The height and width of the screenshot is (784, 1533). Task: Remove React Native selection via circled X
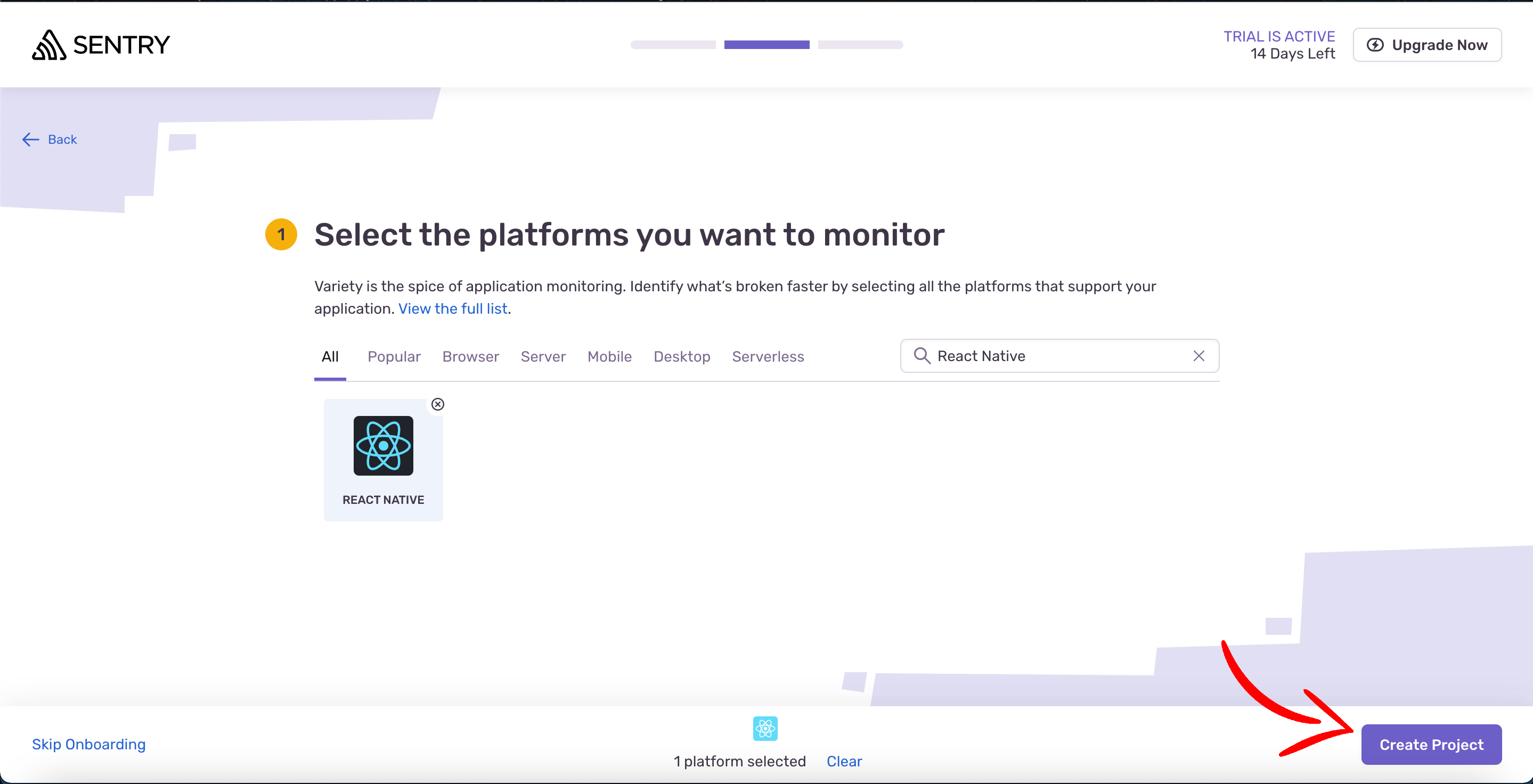pos(437,404)
